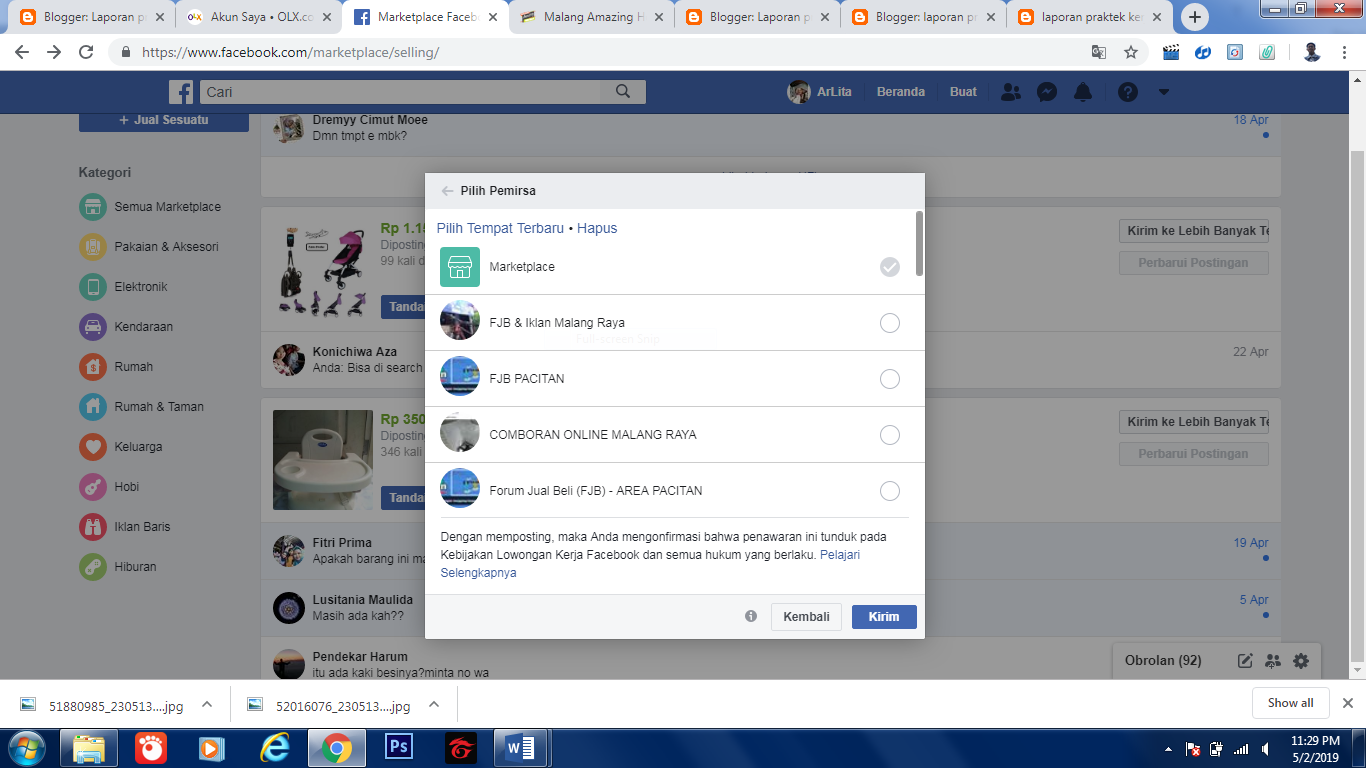Click the volume icon in system tray

click(1266, 749)
